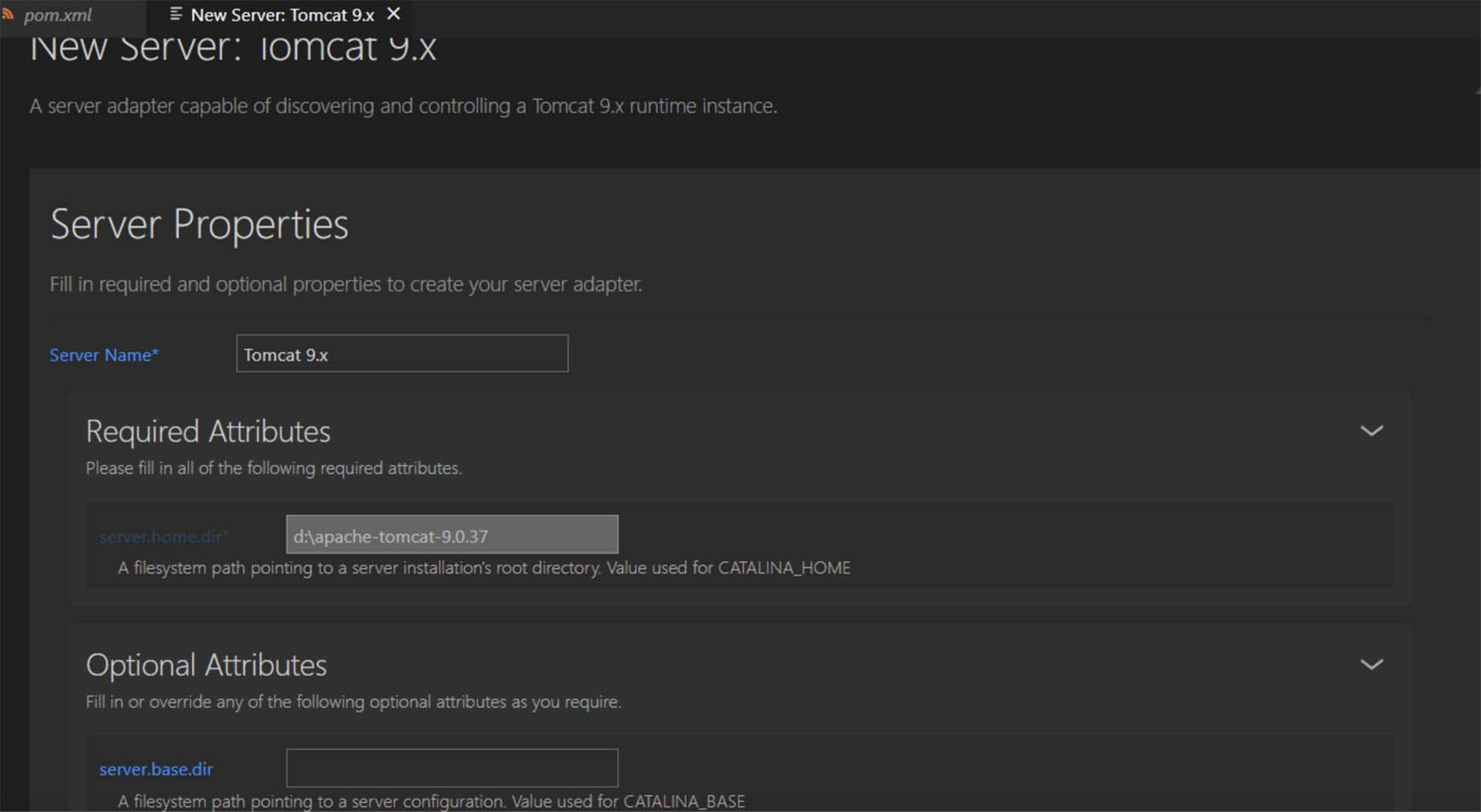The image size is (1481, 812).
Task: Click the server.base.dir label
Action: coord(156,768)
